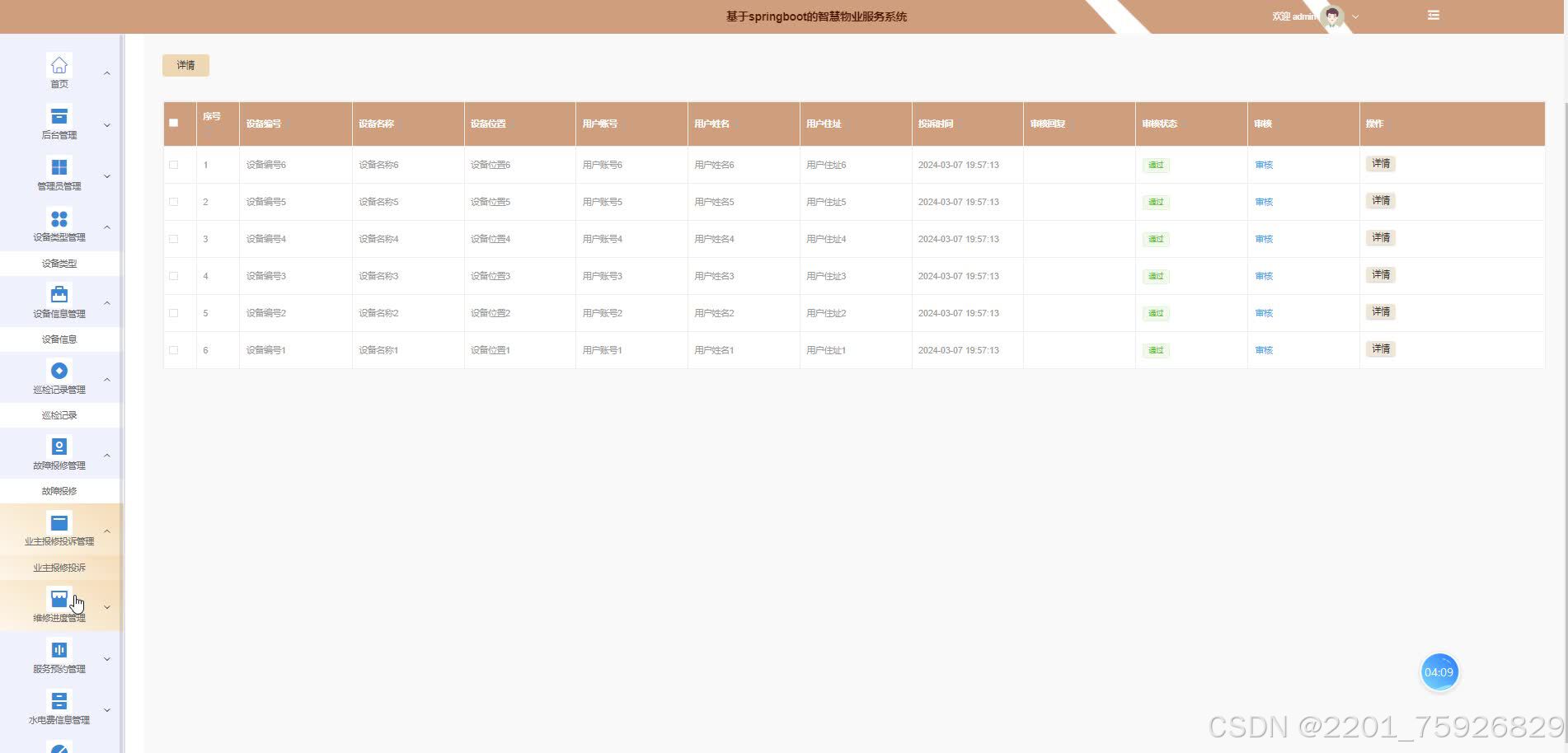Screen dimensions: 1568x753
Task: Click the 水电费信息管理 icon
Action: coord(59,701)
